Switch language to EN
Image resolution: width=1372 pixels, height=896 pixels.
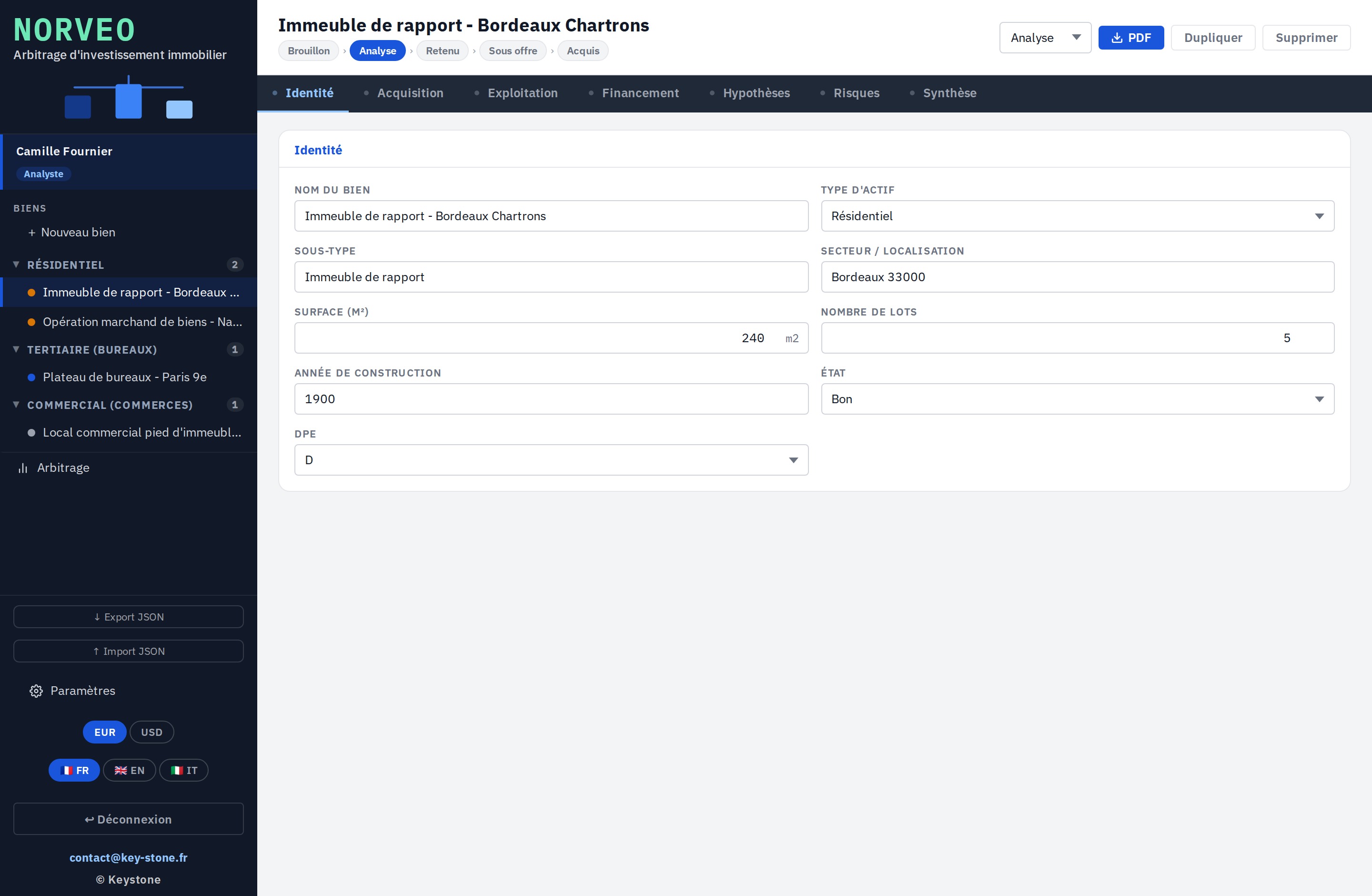(129, 770)
